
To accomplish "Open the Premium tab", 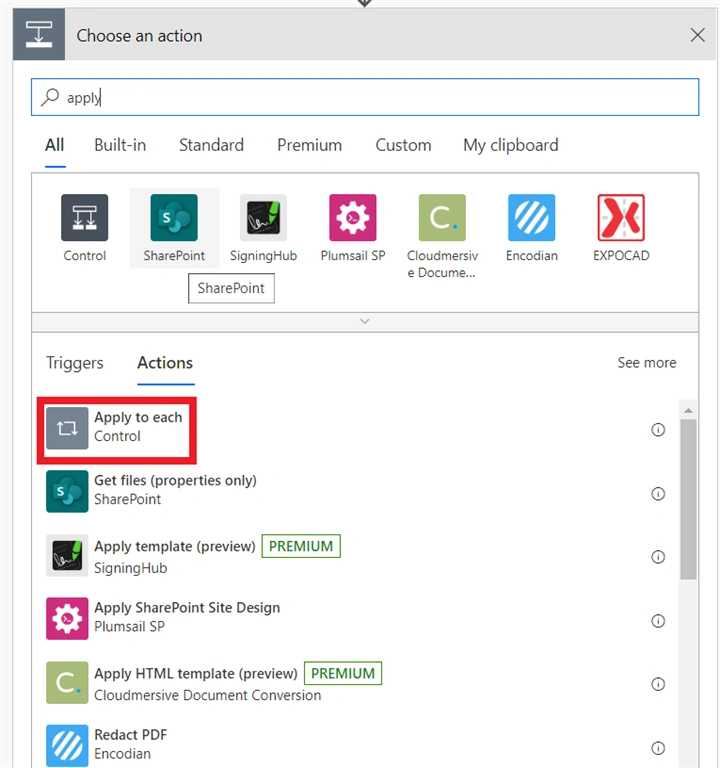I will pos(309,145).
